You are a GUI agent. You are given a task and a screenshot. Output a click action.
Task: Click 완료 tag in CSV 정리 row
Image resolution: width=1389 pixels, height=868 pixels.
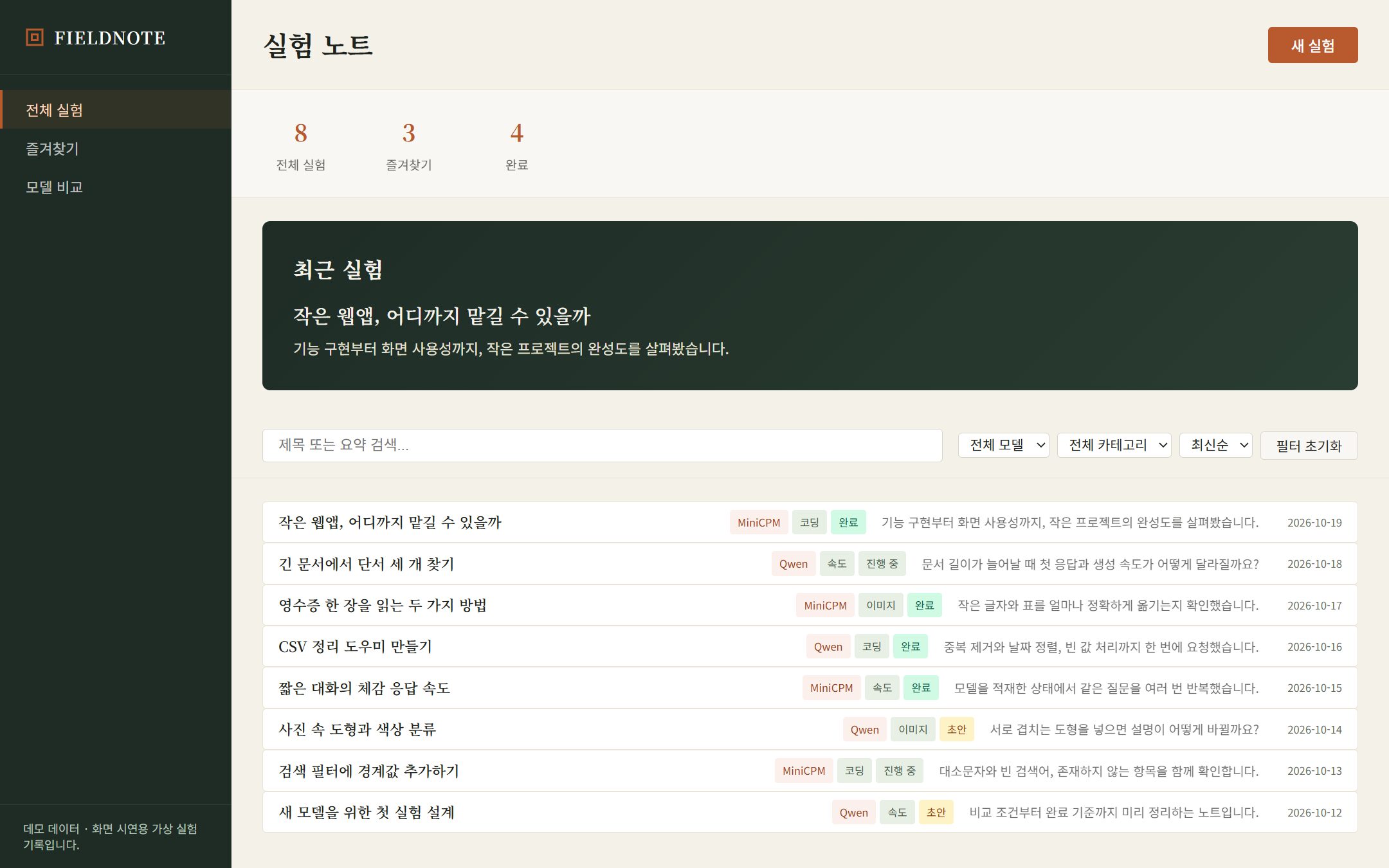pyautogui.click(x=910, y=646)
